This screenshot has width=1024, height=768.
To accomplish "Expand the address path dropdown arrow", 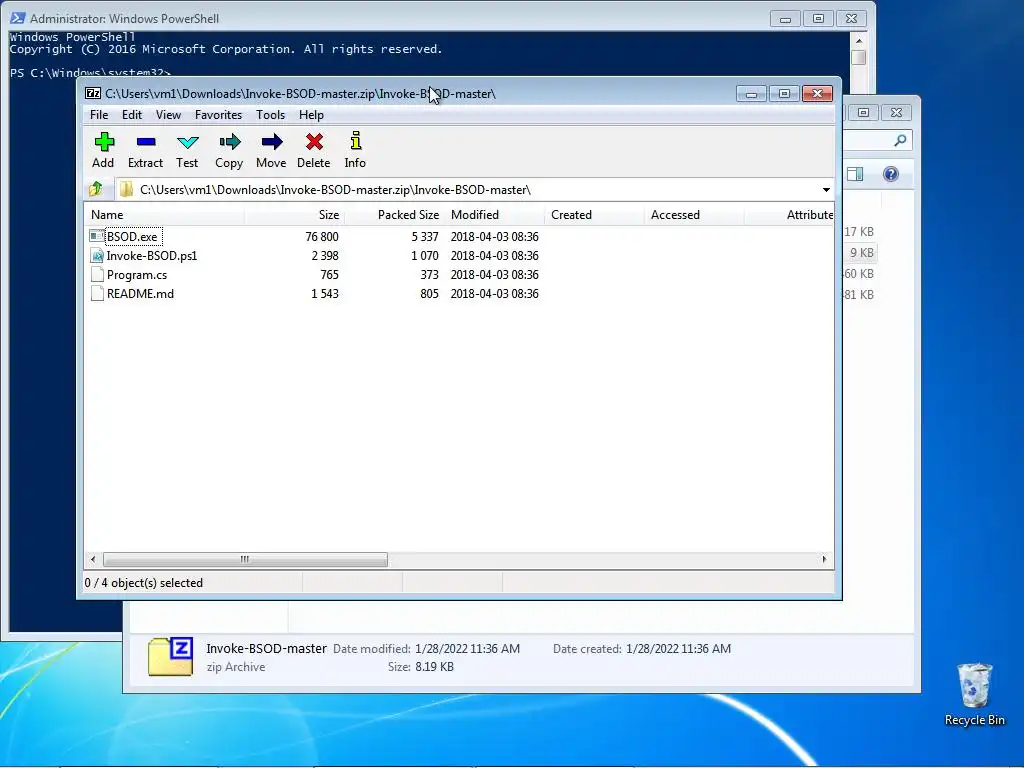I will pyautogui.click(x=826, y=190).
